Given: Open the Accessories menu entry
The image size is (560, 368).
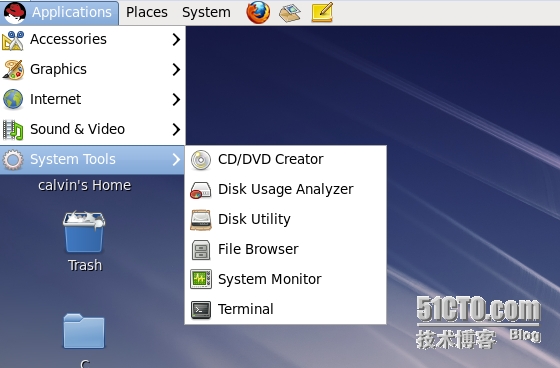Looking at the screenshot, I should pos(92,39).
